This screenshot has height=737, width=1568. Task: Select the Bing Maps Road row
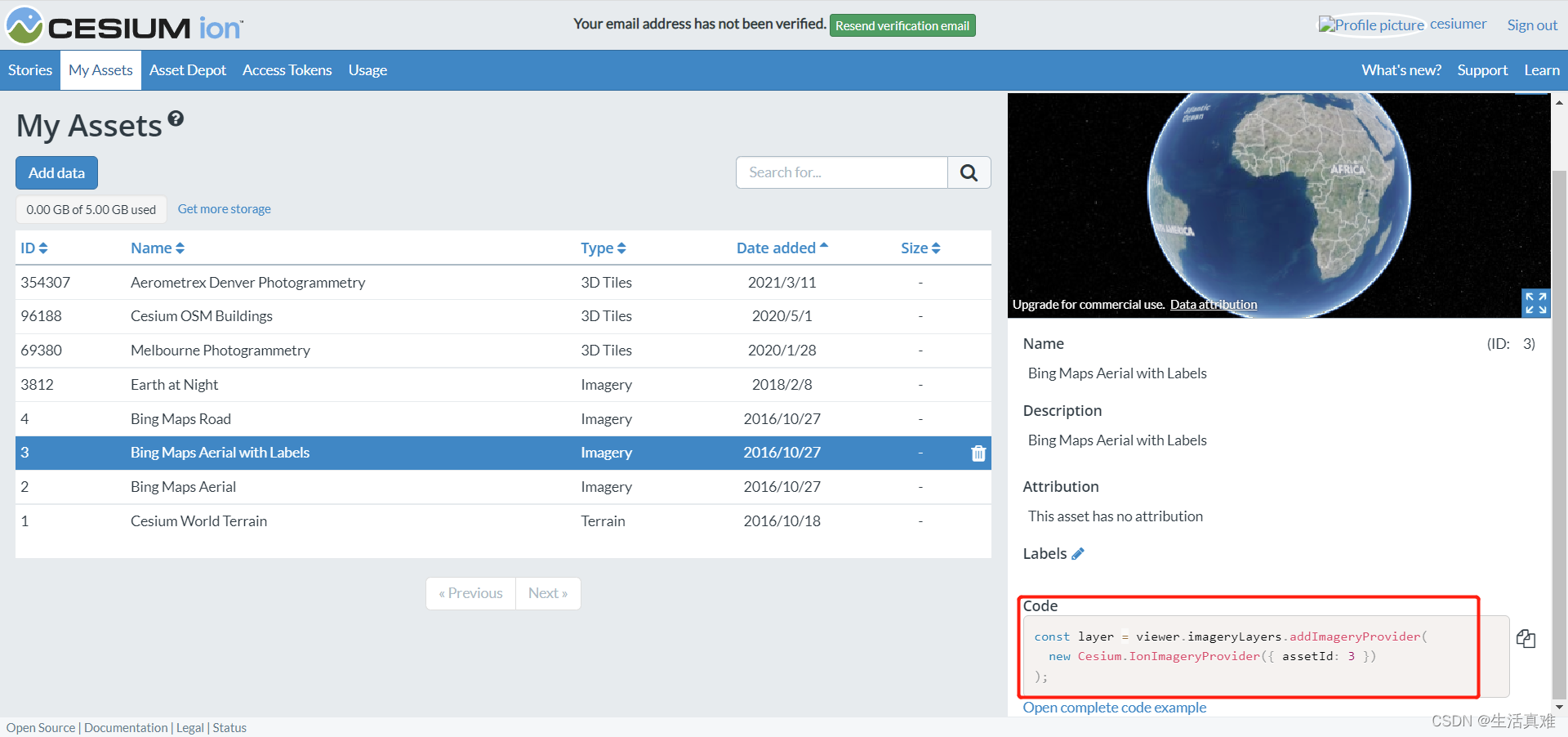coord(503,419)
